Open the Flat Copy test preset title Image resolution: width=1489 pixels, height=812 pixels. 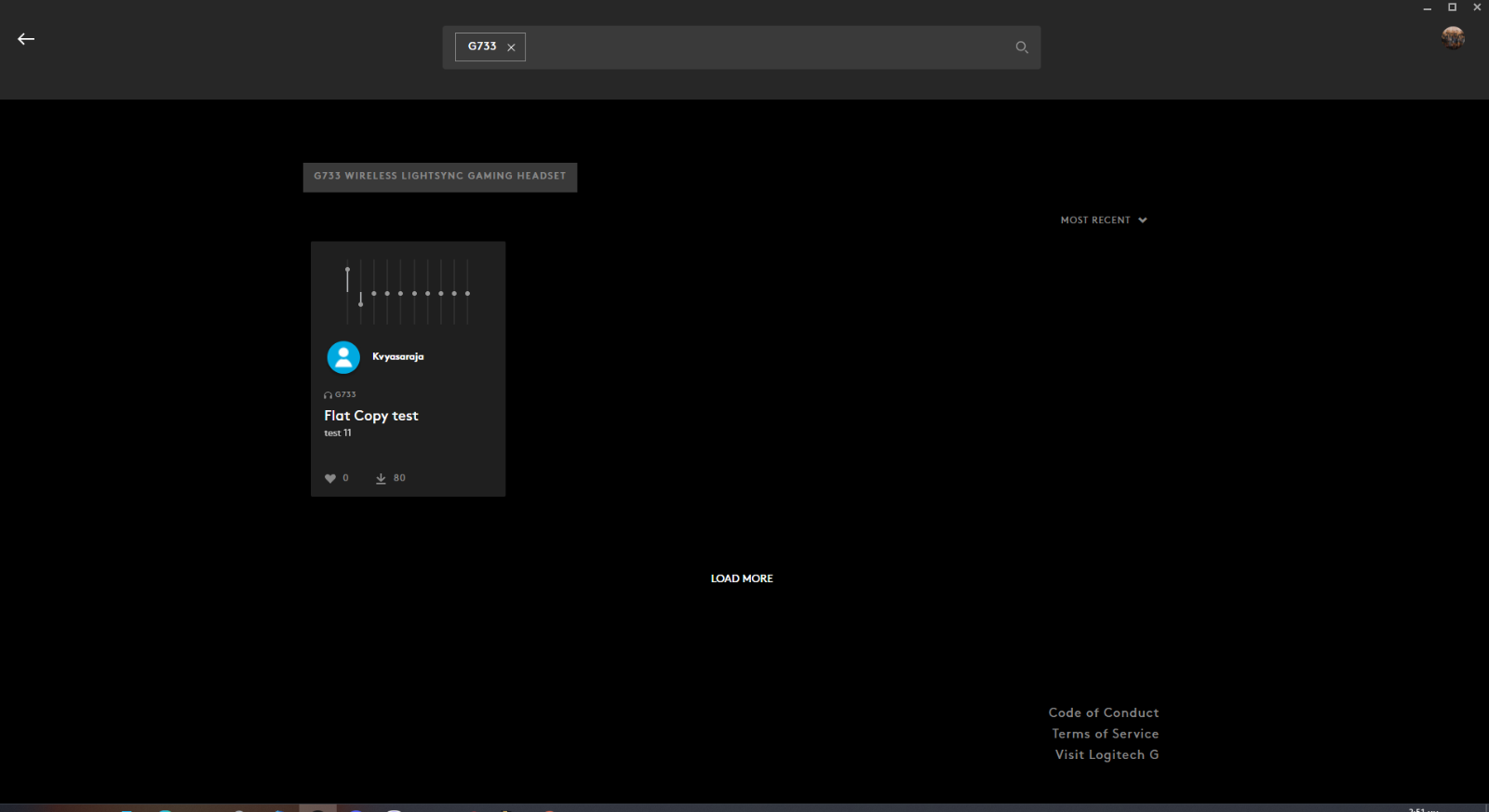pyautogui.click(x=371, y=416)
